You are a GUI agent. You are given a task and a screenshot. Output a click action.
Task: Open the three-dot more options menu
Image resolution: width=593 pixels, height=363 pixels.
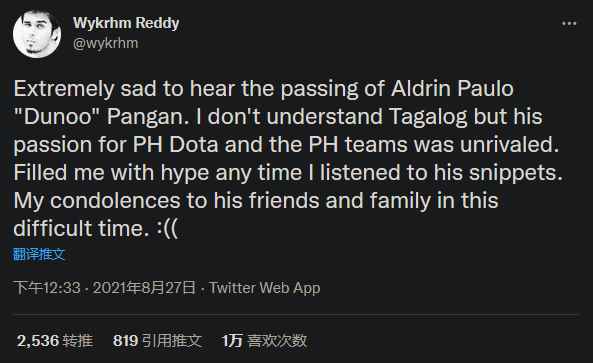[x=569, y=23]
